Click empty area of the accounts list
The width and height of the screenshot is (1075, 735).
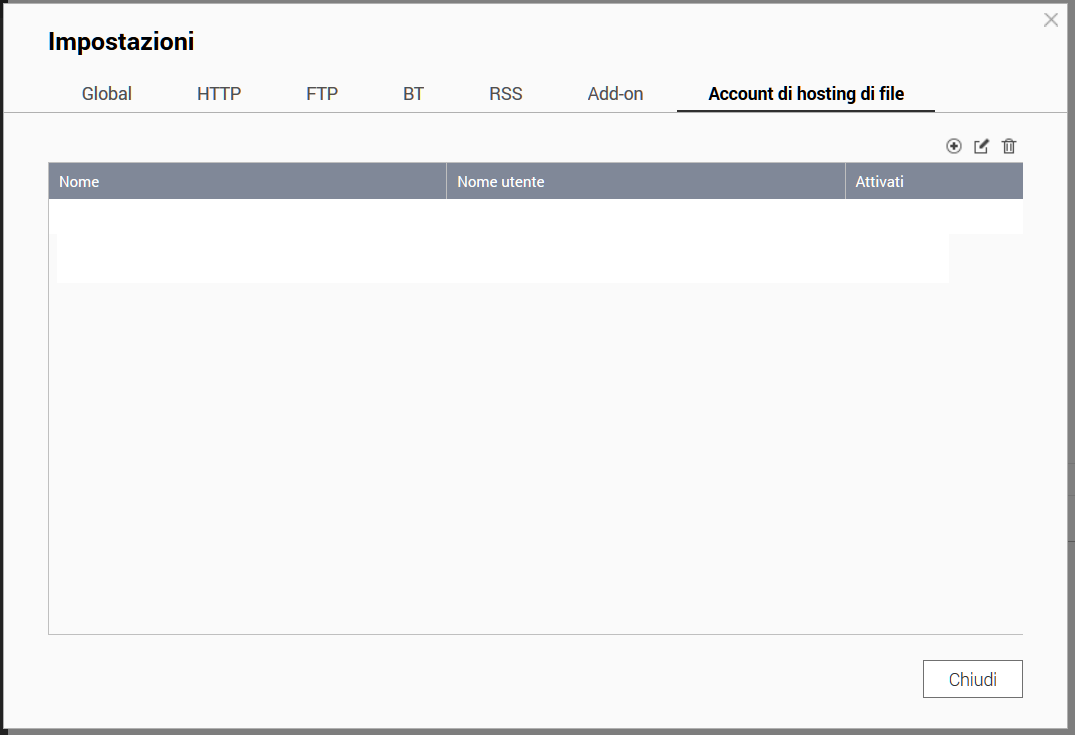coord(500,450)
